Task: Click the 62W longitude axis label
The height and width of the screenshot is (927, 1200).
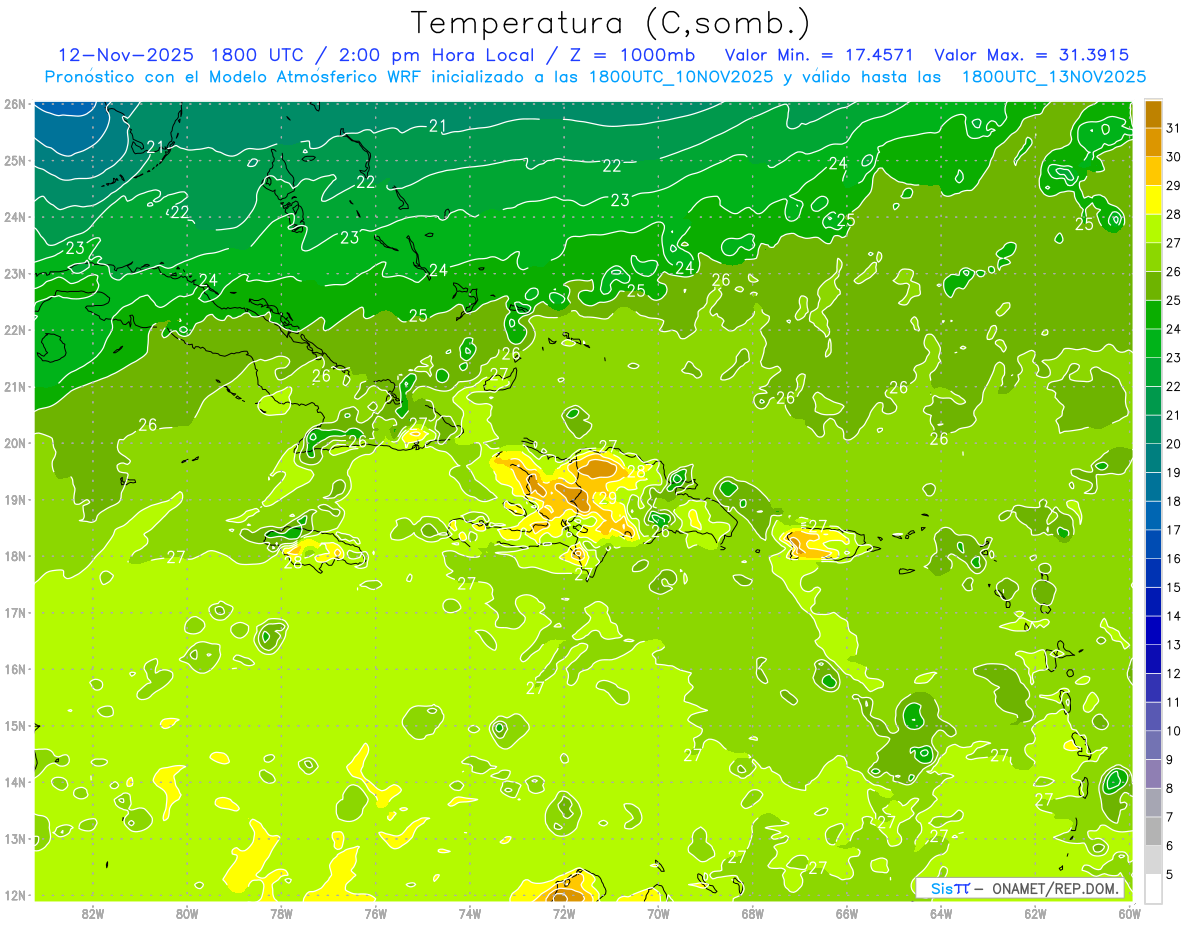Action: point(1035,913)
